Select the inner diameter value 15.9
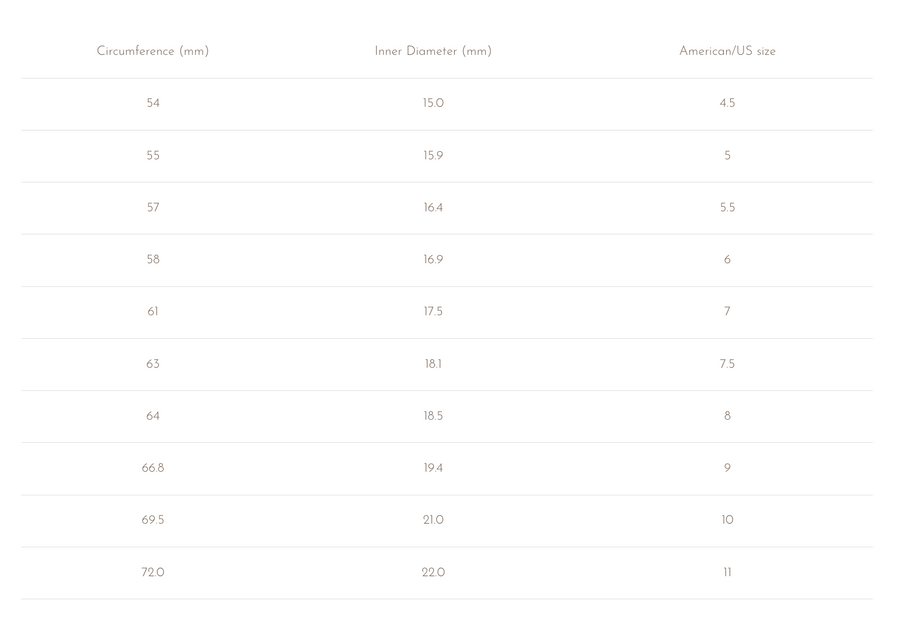Image resolution: width=900 pixels, height=627 pixels. [433, 156]
